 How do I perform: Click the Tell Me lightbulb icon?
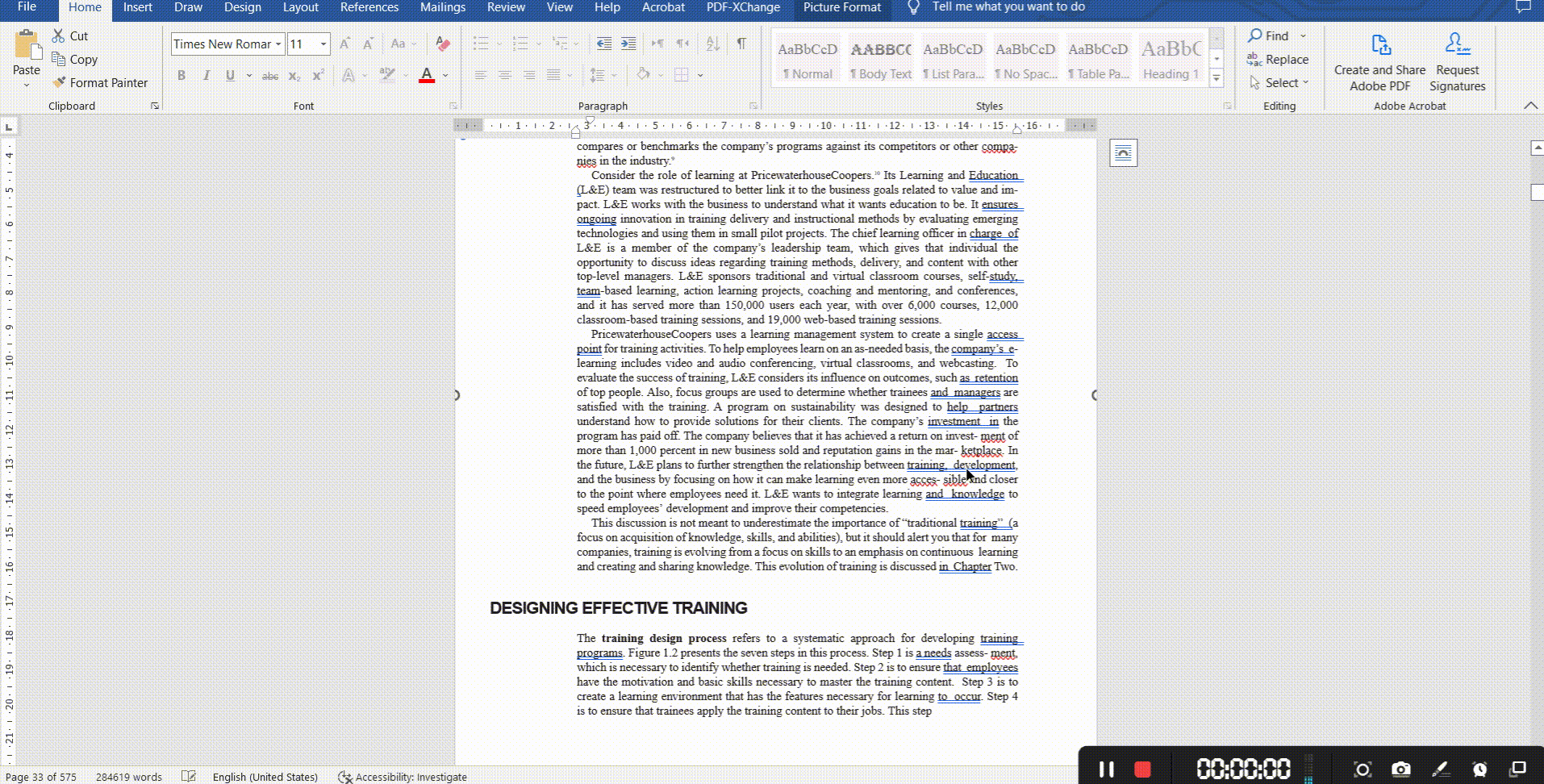tap(913, 7)
